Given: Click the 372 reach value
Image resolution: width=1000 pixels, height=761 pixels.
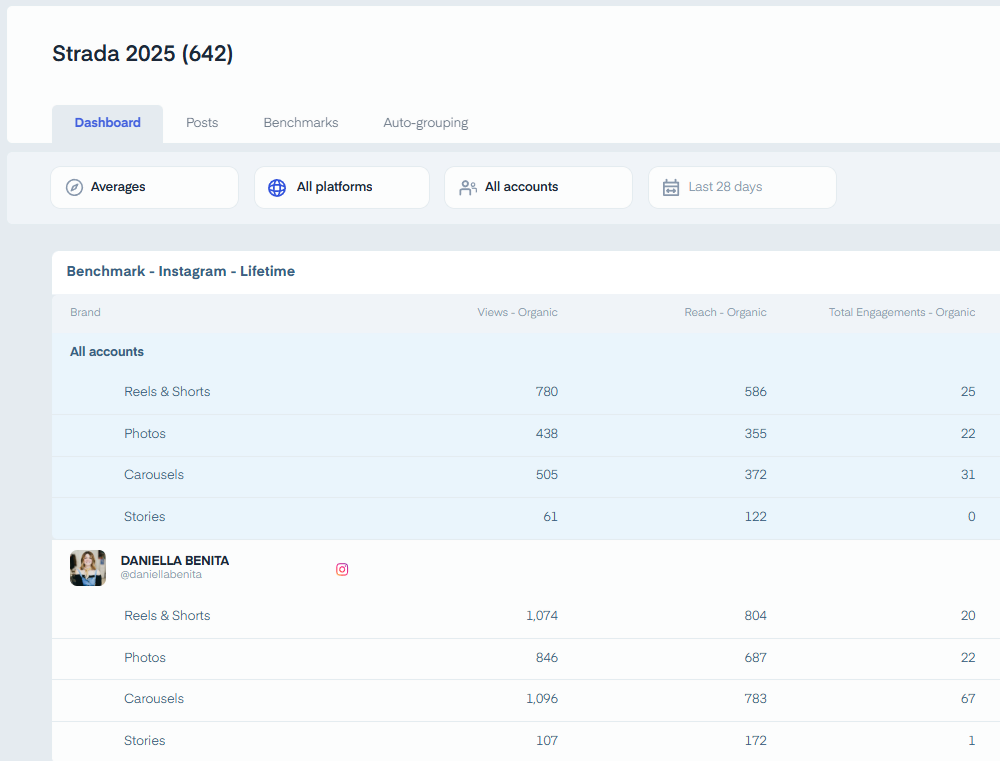Looking at the screenshot, I should click(x=756, y=475).
